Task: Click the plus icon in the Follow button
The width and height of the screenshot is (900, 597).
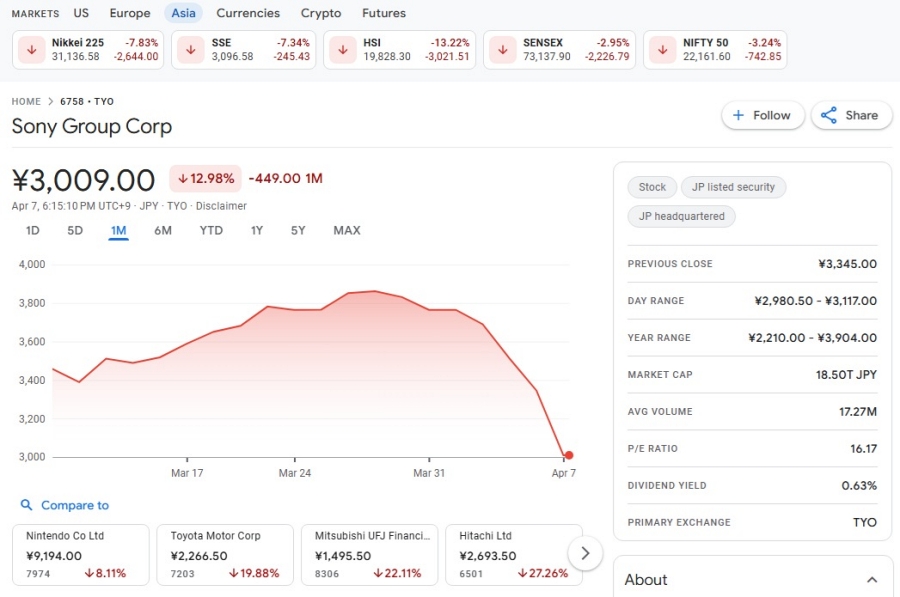Action: [739, 115]
